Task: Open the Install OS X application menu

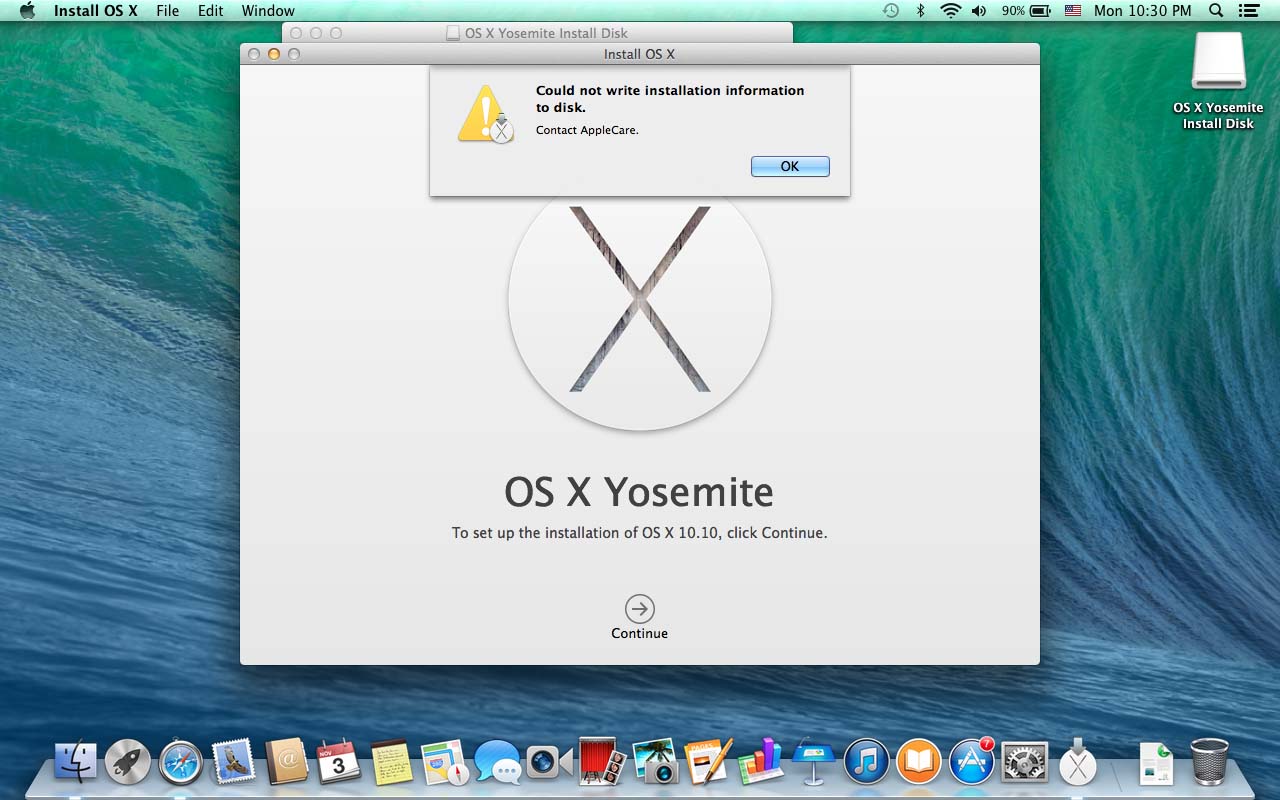Action: coord(96,11)
